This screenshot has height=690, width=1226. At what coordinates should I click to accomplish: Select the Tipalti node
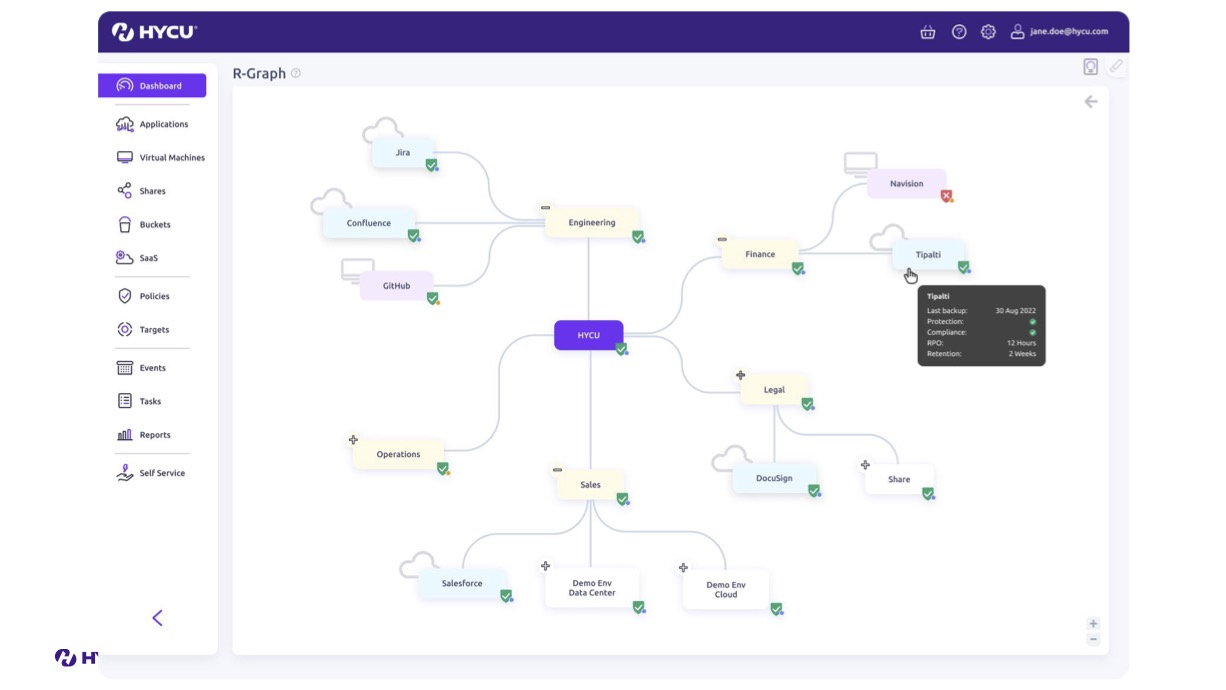coord(928,255)
